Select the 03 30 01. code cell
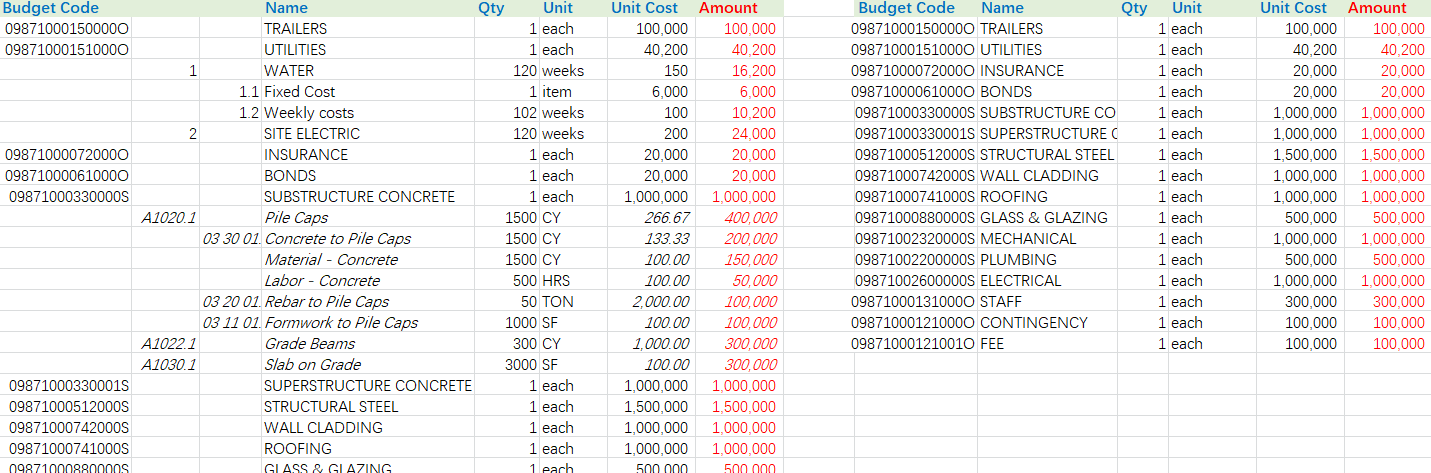Screen dimensions: 1431x473 232,239
